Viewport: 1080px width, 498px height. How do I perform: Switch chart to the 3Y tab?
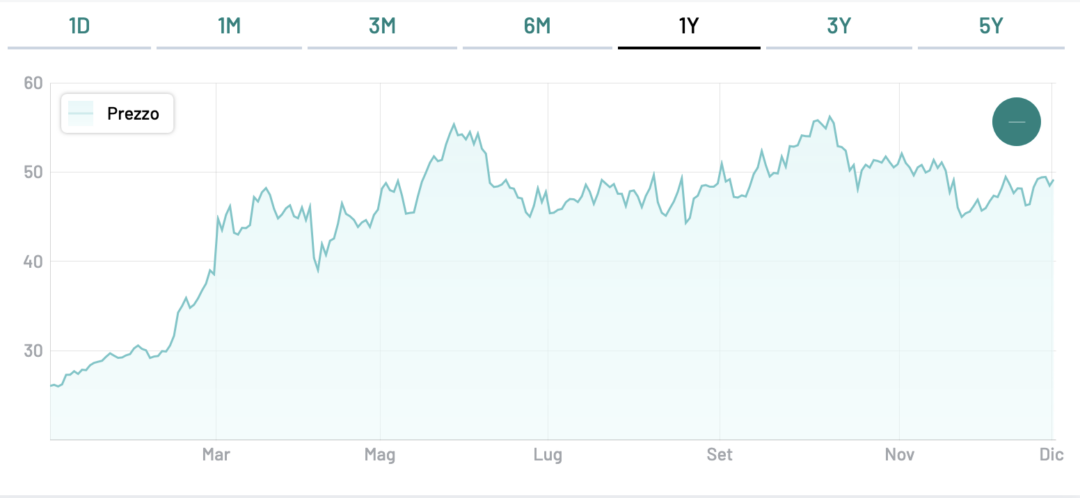click(x=839, y=26)
